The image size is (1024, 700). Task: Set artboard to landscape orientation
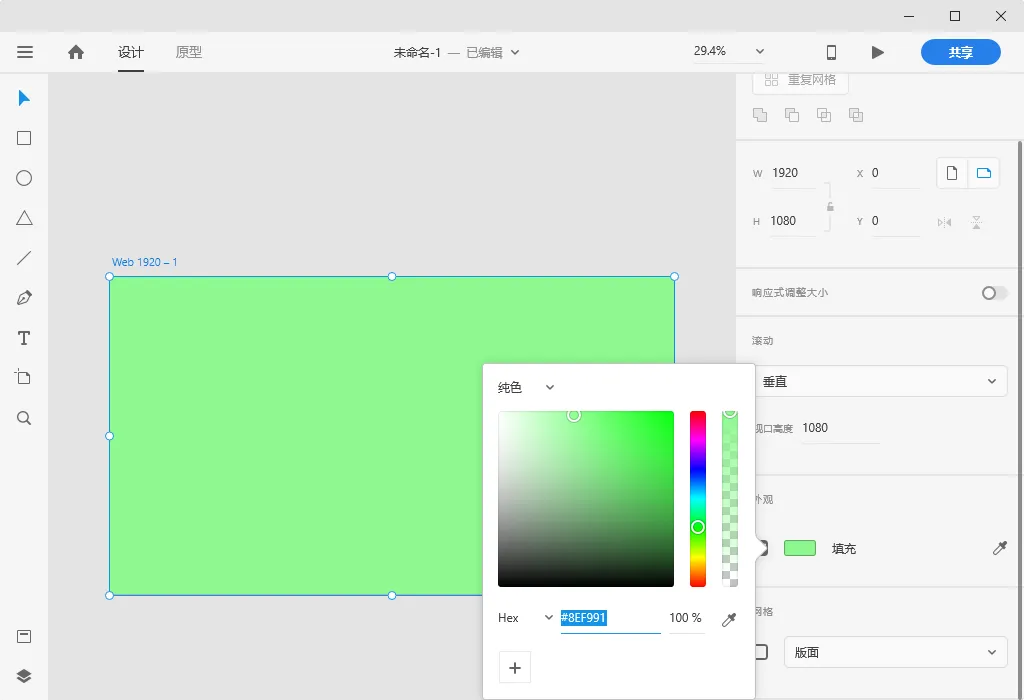click(x=984, y=173)
